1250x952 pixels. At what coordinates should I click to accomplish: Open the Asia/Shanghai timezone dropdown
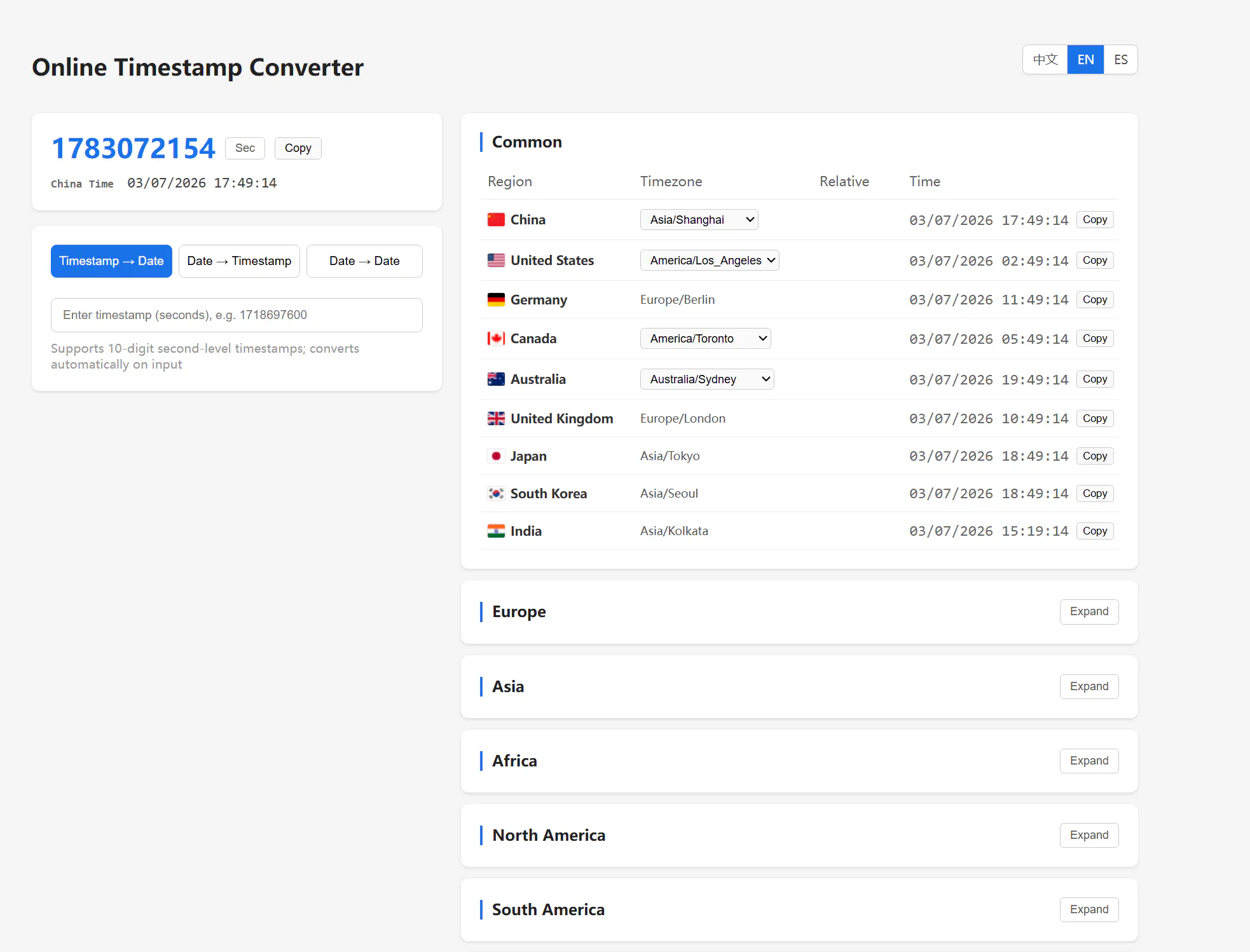699,220
